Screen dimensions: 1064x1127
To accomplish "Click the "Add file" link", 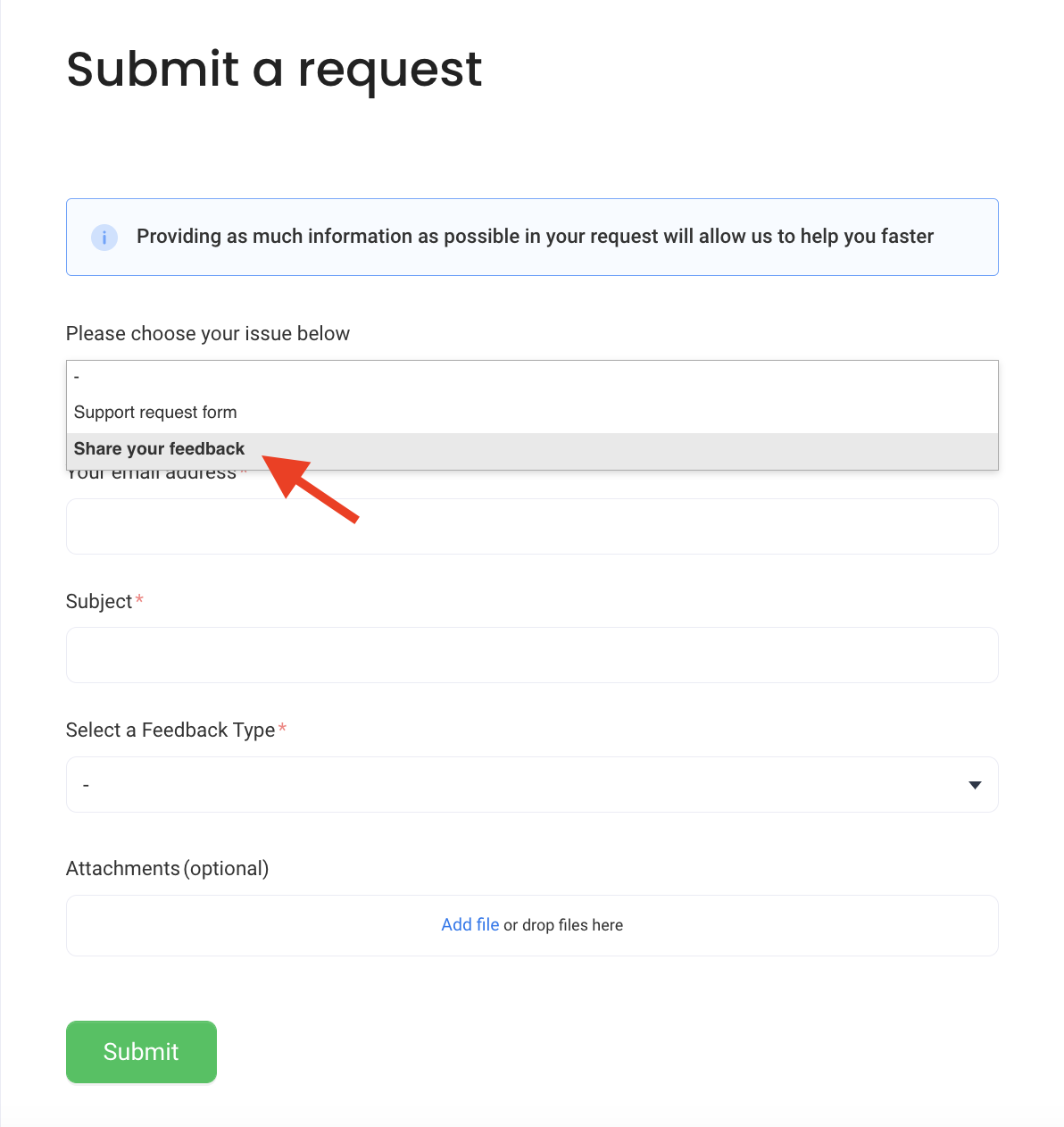I will [x=470, y=925].
